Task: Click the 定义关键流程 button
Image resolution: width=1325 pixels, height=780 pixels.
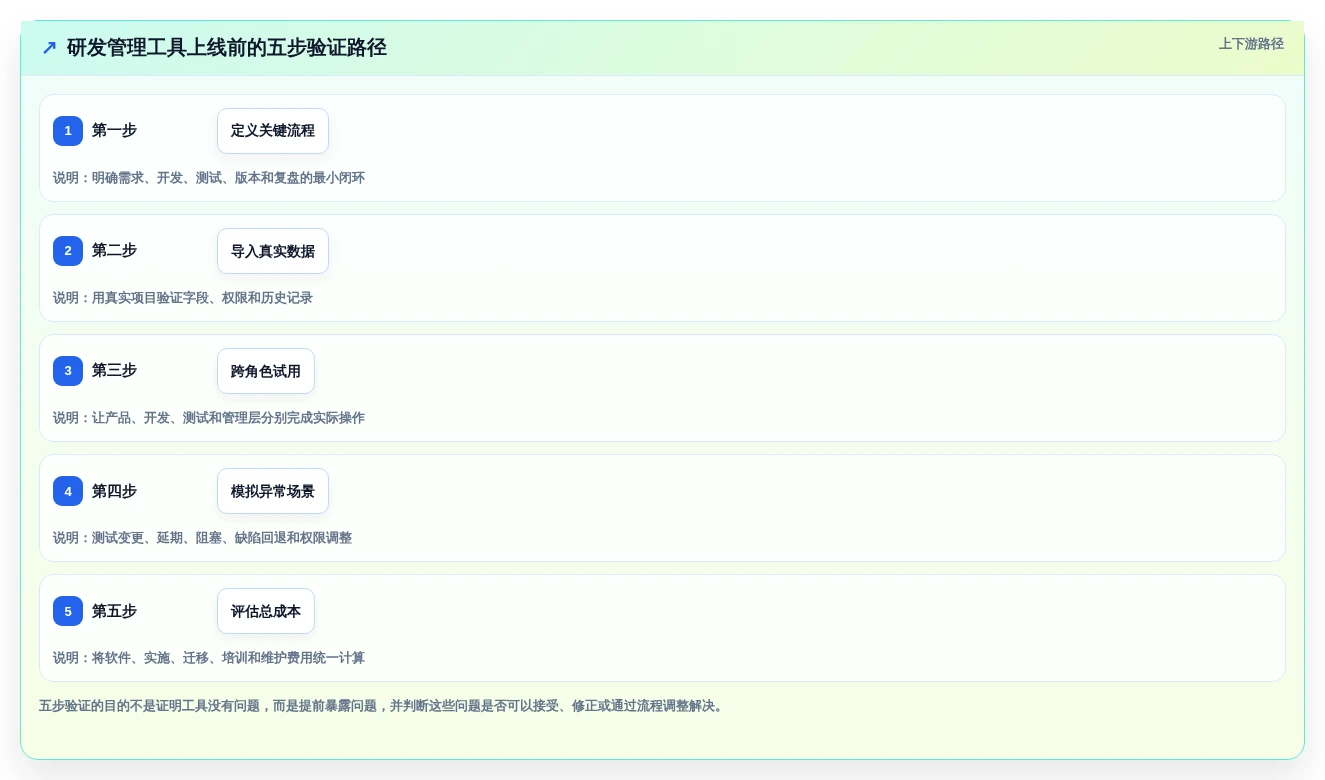Action: pos(273,131)
